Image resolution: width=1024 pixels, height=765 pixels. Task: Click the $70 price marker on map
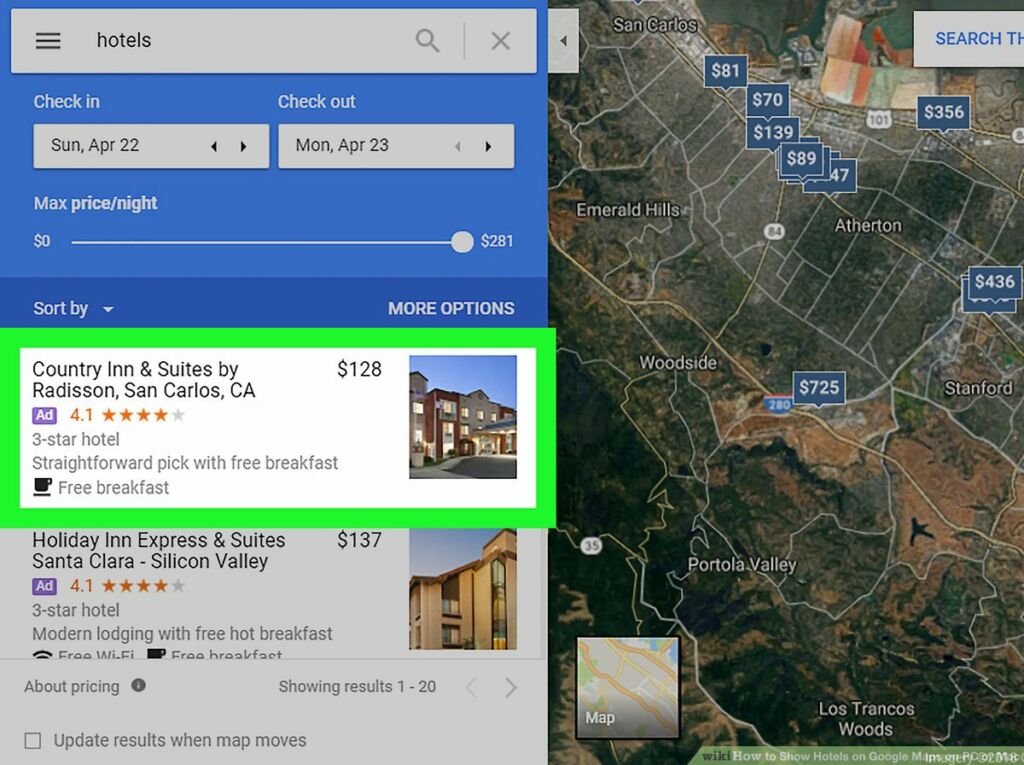pos(767,100)
